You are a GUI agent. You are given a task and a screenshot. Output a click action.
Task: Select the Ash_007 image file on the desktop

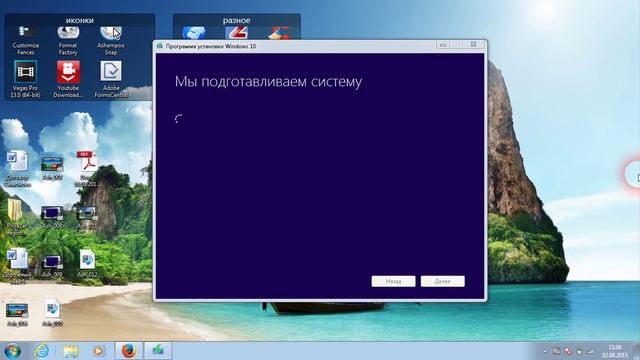(x=52, y=168)
